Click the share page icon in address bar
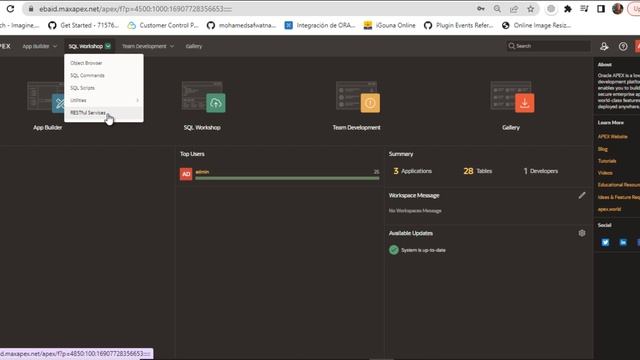Screen dimensions: 640x360 [514, 9]
